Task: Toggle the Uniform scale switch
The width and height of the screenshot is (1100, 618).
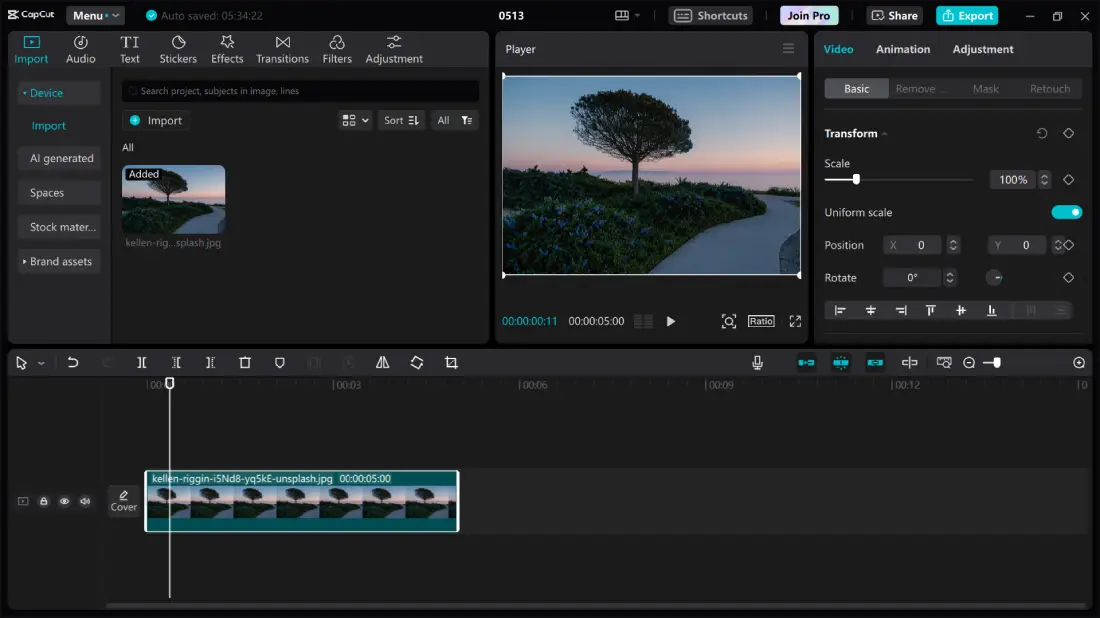Action: tap(1066, 212)
